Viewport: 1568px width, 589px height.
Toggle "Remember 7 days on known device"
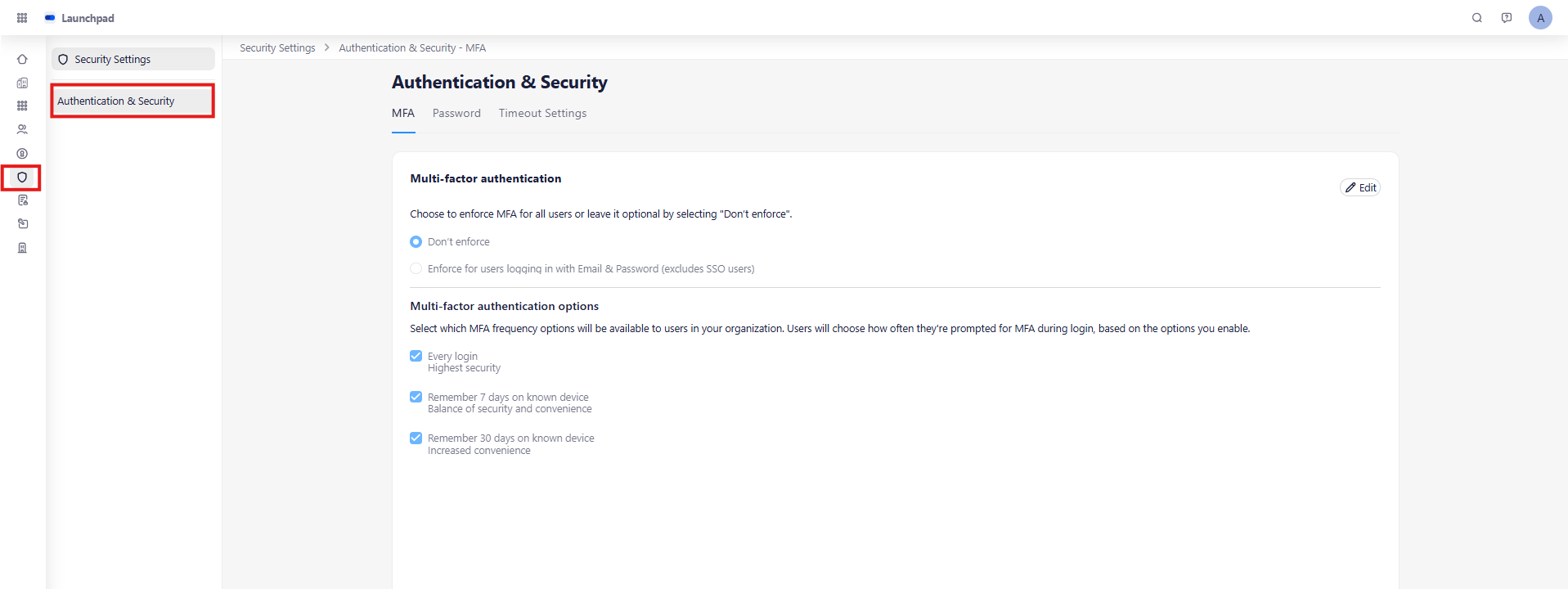click(x=416, y=397)
